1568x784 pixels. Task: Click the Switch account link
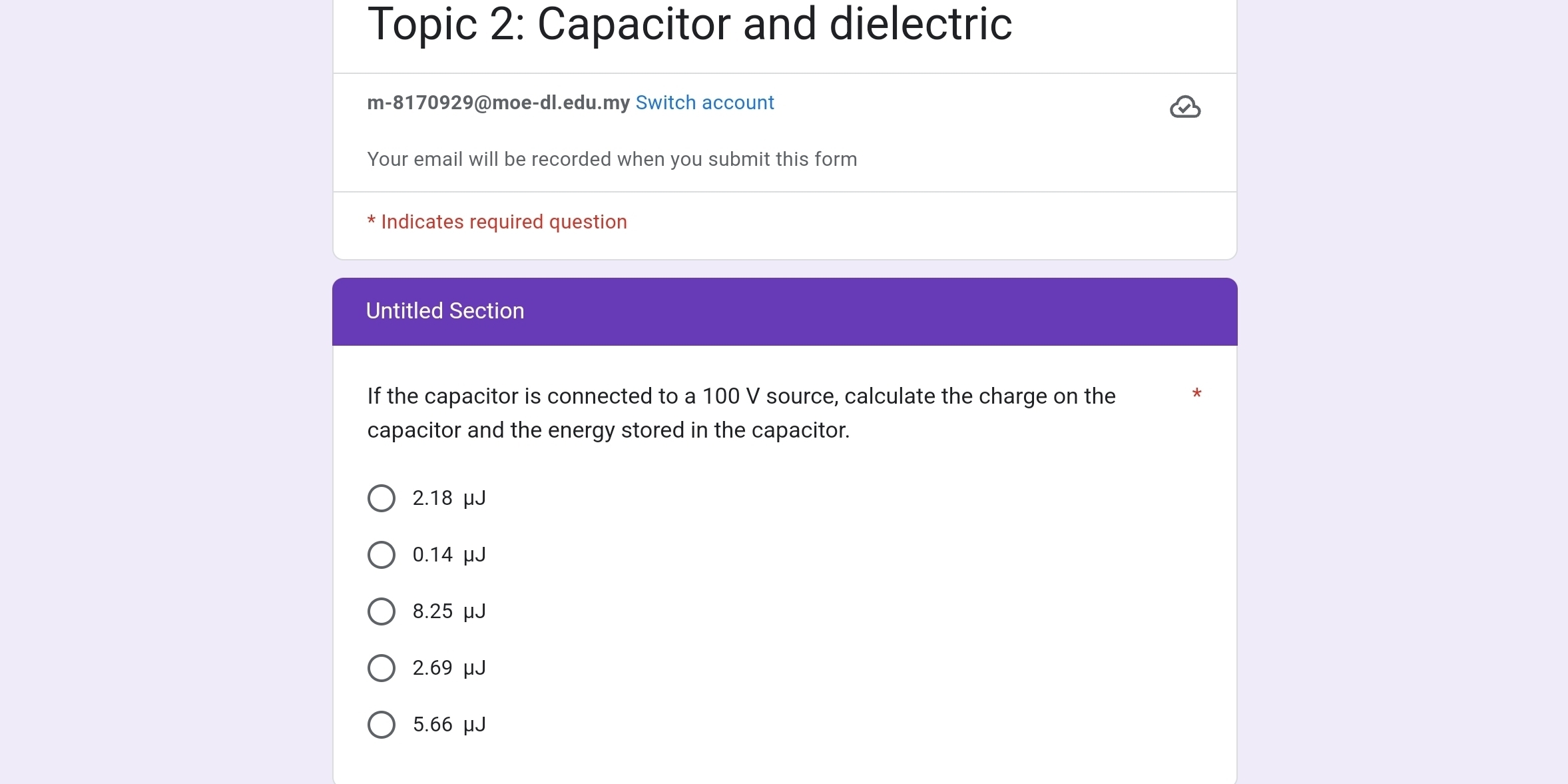point(704,103)
